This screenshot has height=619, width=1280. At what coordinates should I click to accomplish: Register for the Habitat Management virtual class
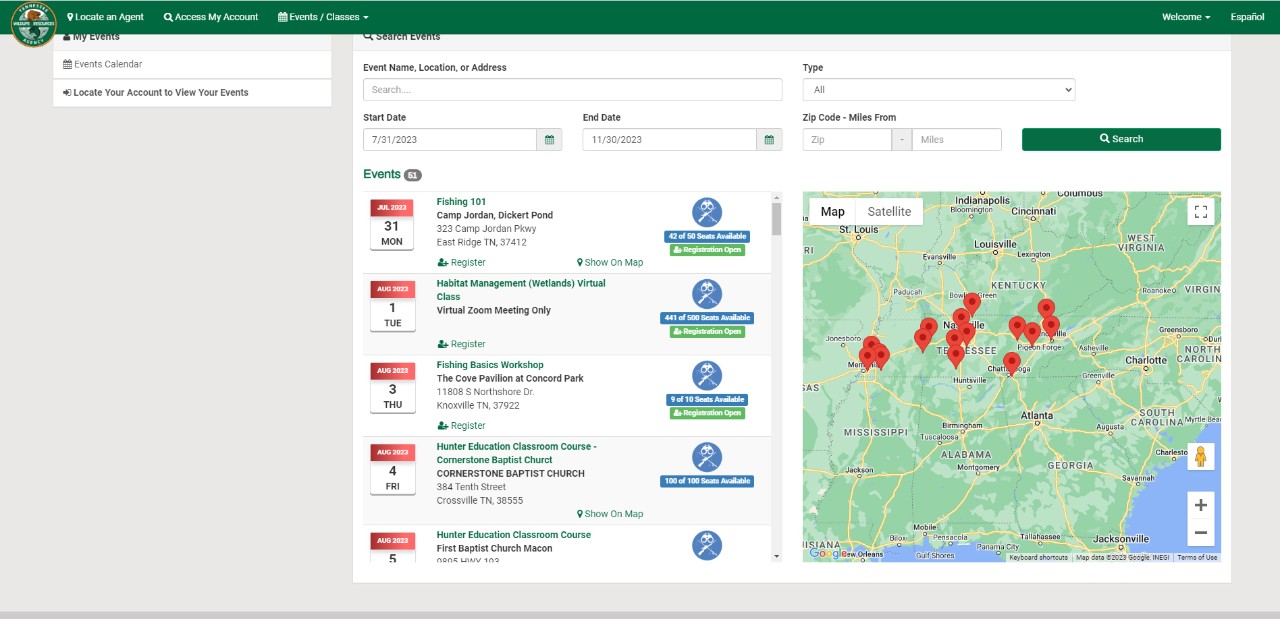[x=461, y=344]
